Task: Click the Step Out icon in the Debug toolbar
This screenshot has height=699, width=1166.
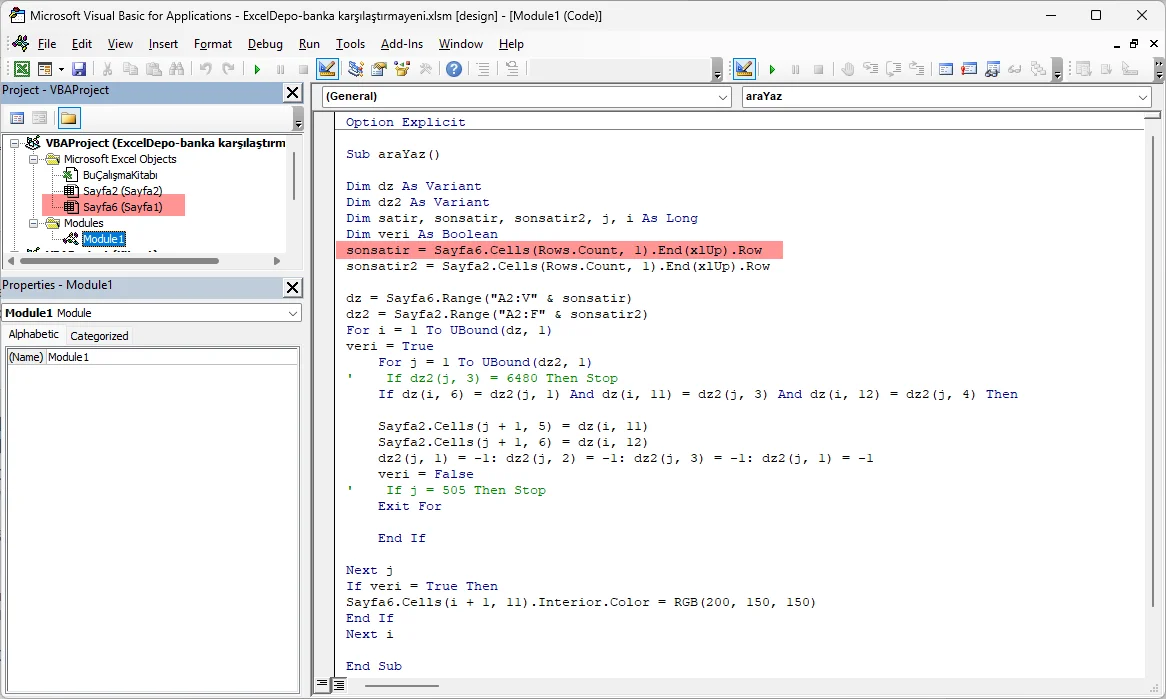Action: pyautogui.click(x=917, y=69)
